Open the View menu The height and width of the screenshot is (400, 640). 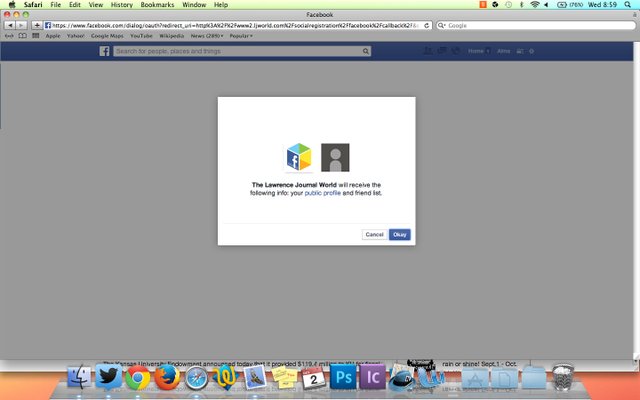(96, 4)
